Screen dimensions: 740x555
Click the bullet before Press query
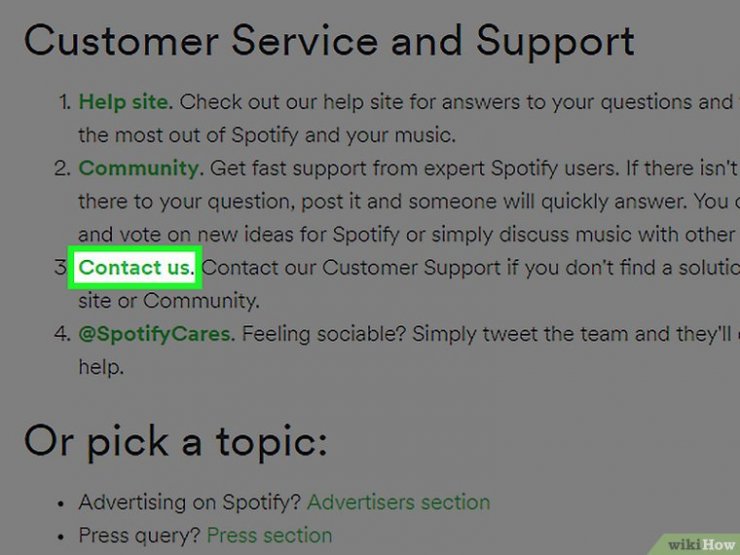coord(60,537)
